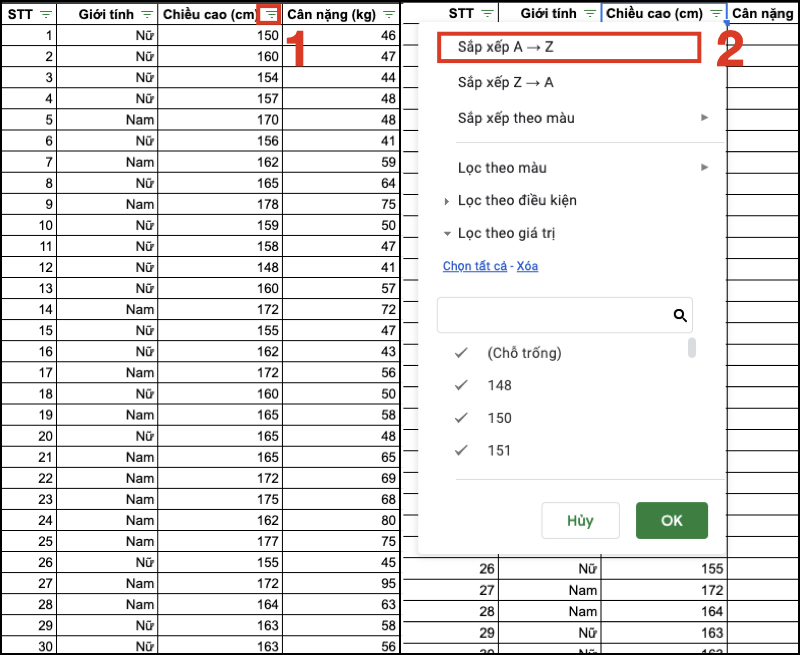Open STT filter icon in right table
This screenshot has height=655, width=800.
(x=488, y=13)
